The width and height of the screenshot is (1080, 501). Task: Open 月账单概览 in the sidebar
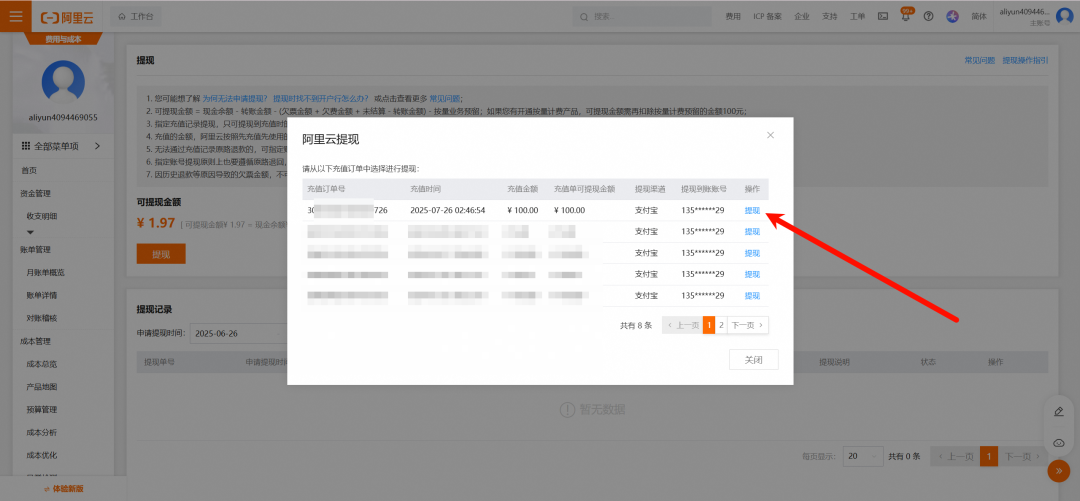point(45,272)
